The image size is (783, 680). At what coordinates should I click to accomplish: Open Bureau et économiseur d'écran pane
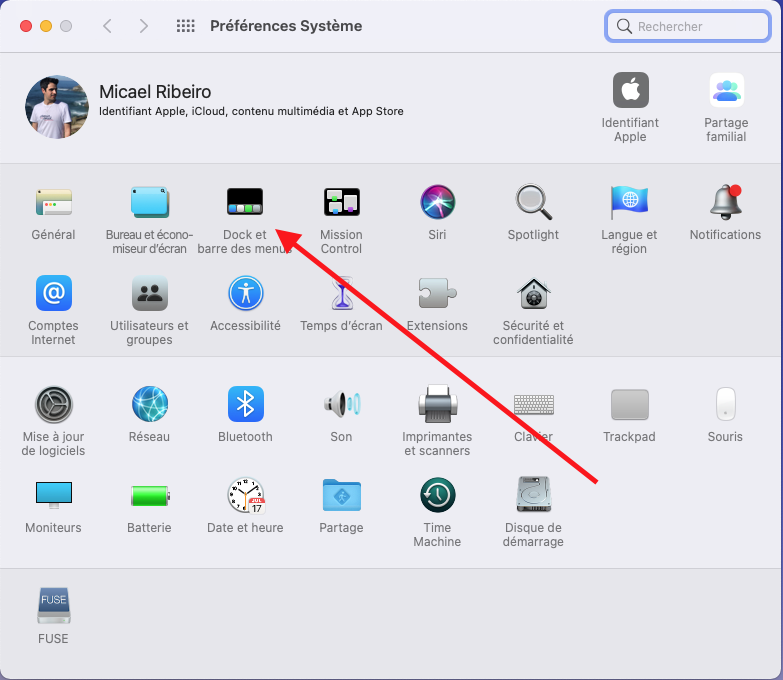pyautogui.click(x=149, y=203)
